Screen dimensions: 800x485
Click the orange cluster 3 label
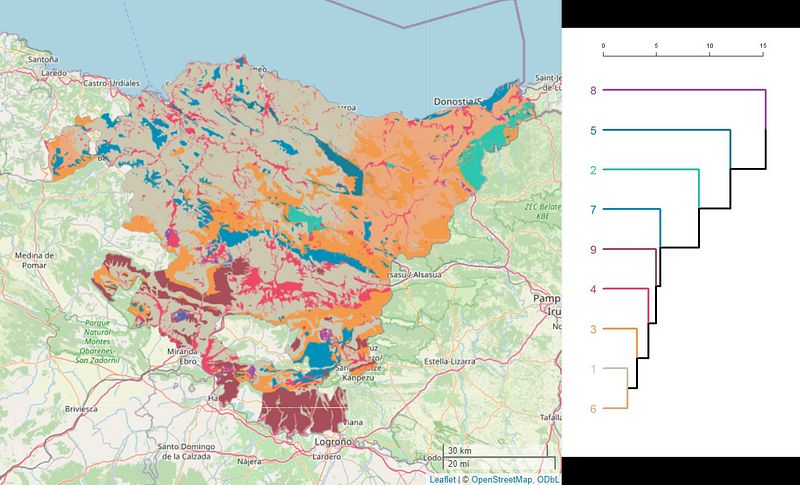[x=593, y=329]
